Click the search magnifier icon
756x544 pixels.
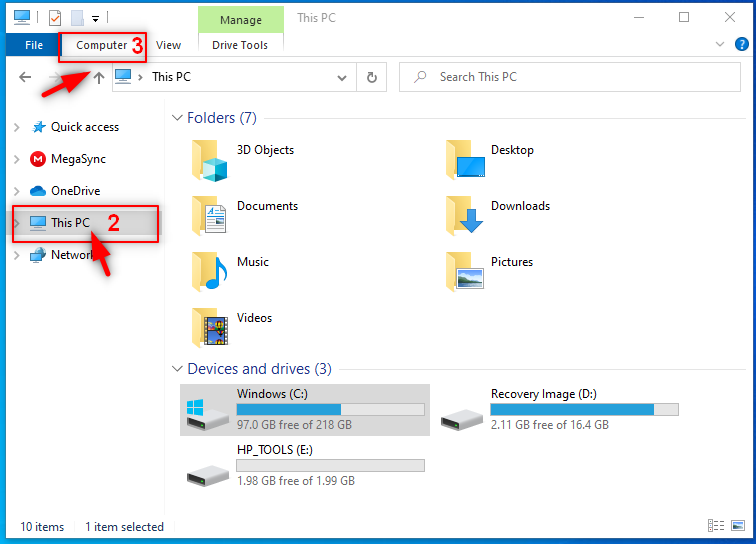coord(420,77)
